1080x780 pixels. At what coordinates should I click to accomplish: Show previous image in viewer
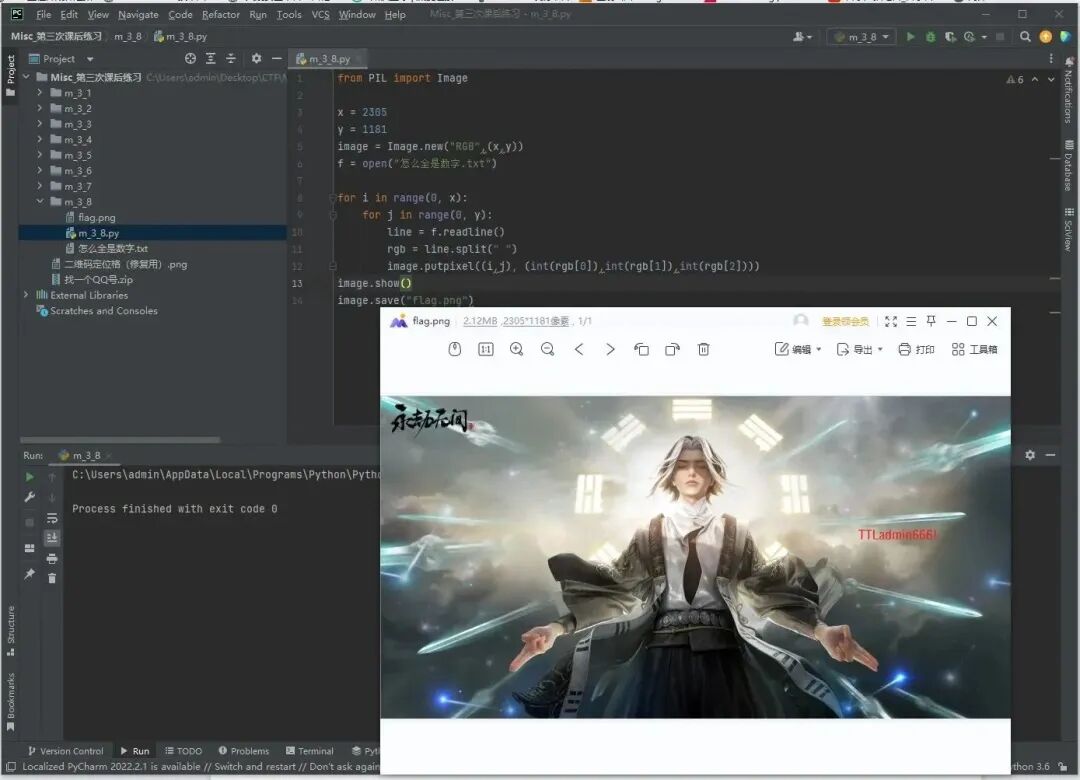point(579,349)
